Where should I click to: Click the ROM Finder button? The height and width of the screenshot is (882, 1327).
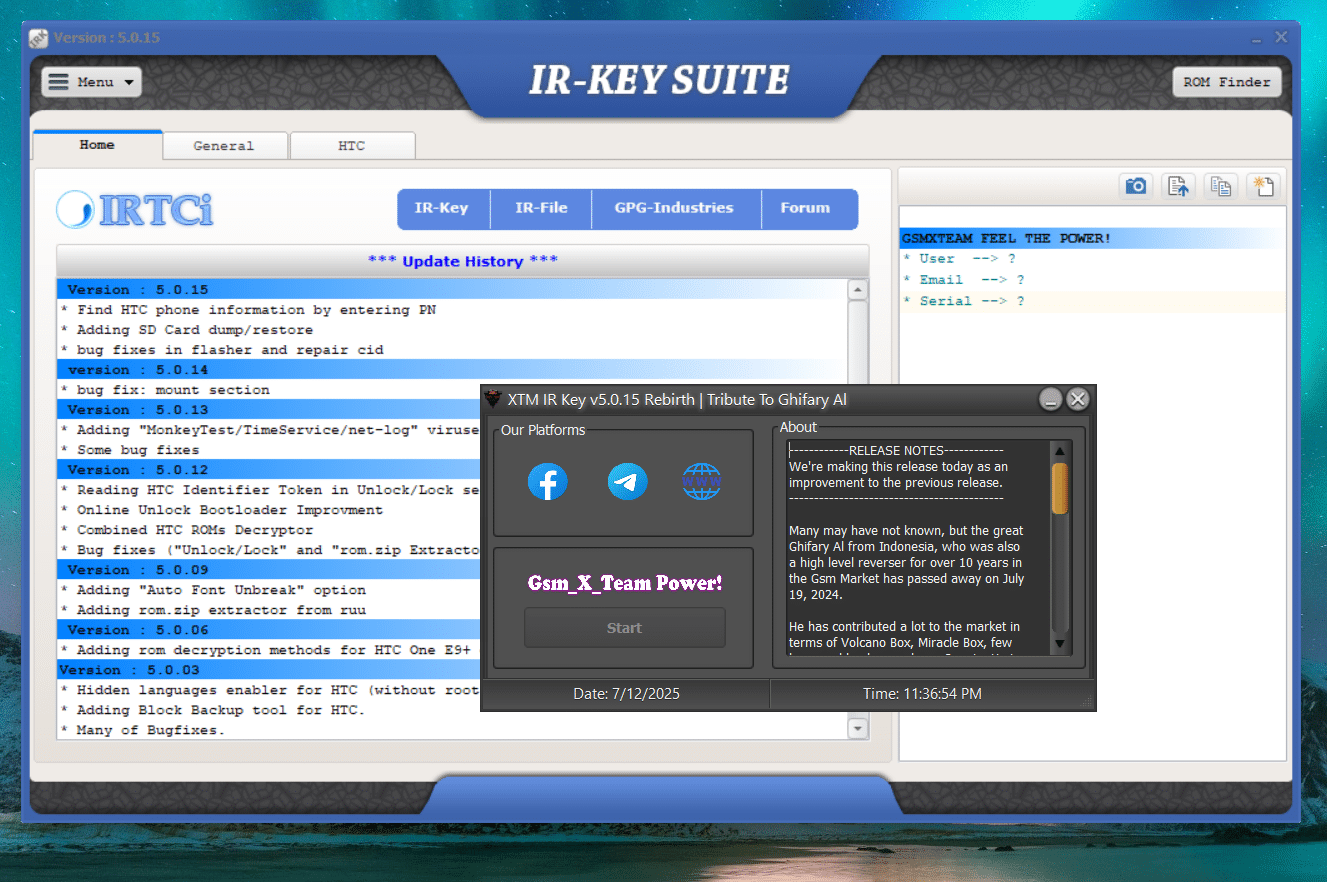pos(1226,82)
